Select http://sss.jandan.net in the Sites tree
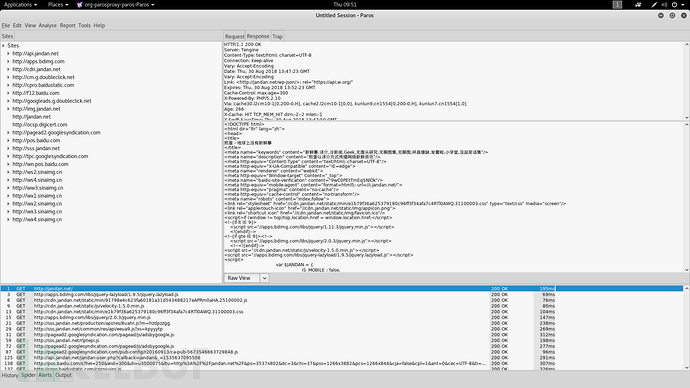The height and width of the screenshot is (388, 690). click(x=36, y=149)
